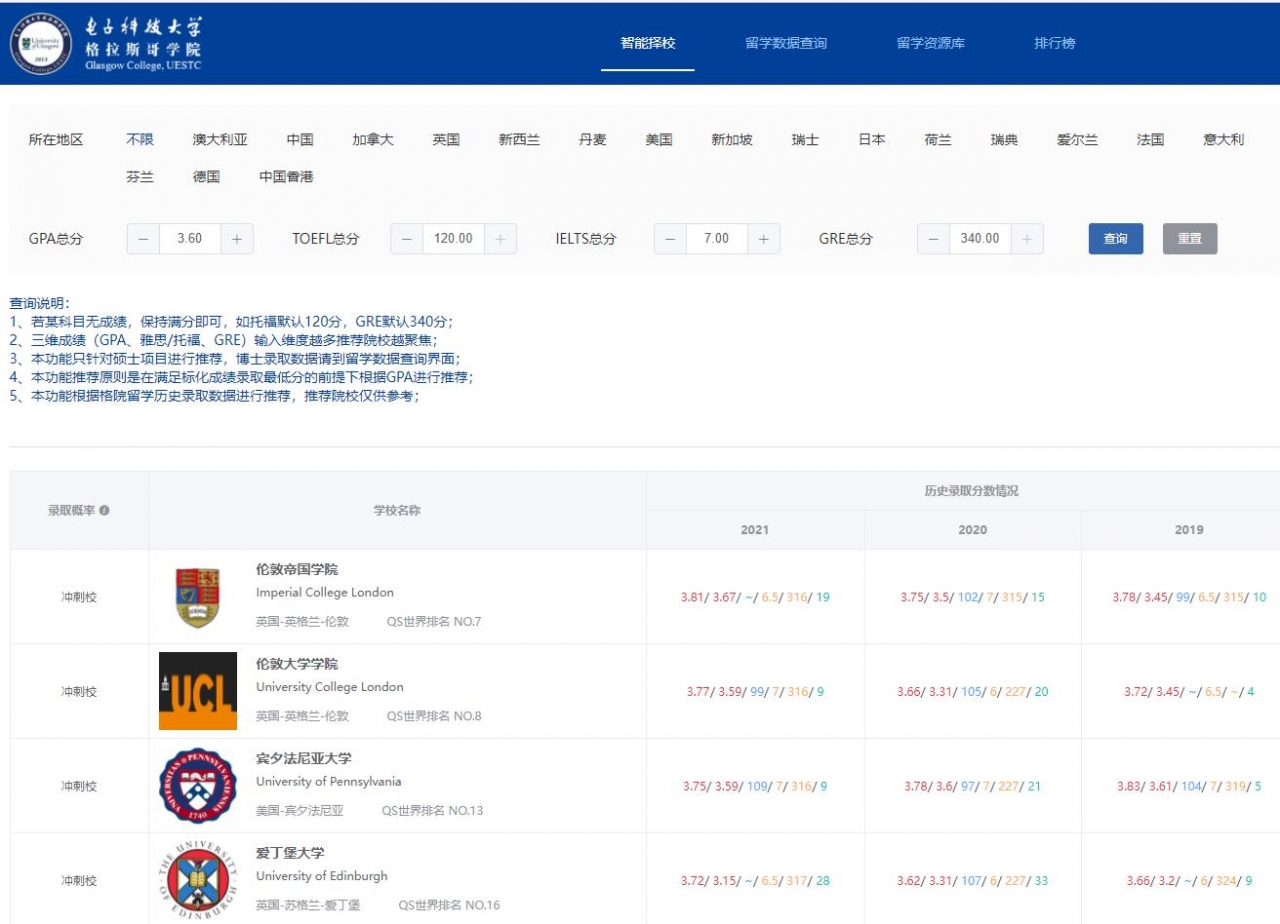This screenshot has height=924, width=1280.
Task: Decrease GRE score with minus button
Action: coord(933,239)
